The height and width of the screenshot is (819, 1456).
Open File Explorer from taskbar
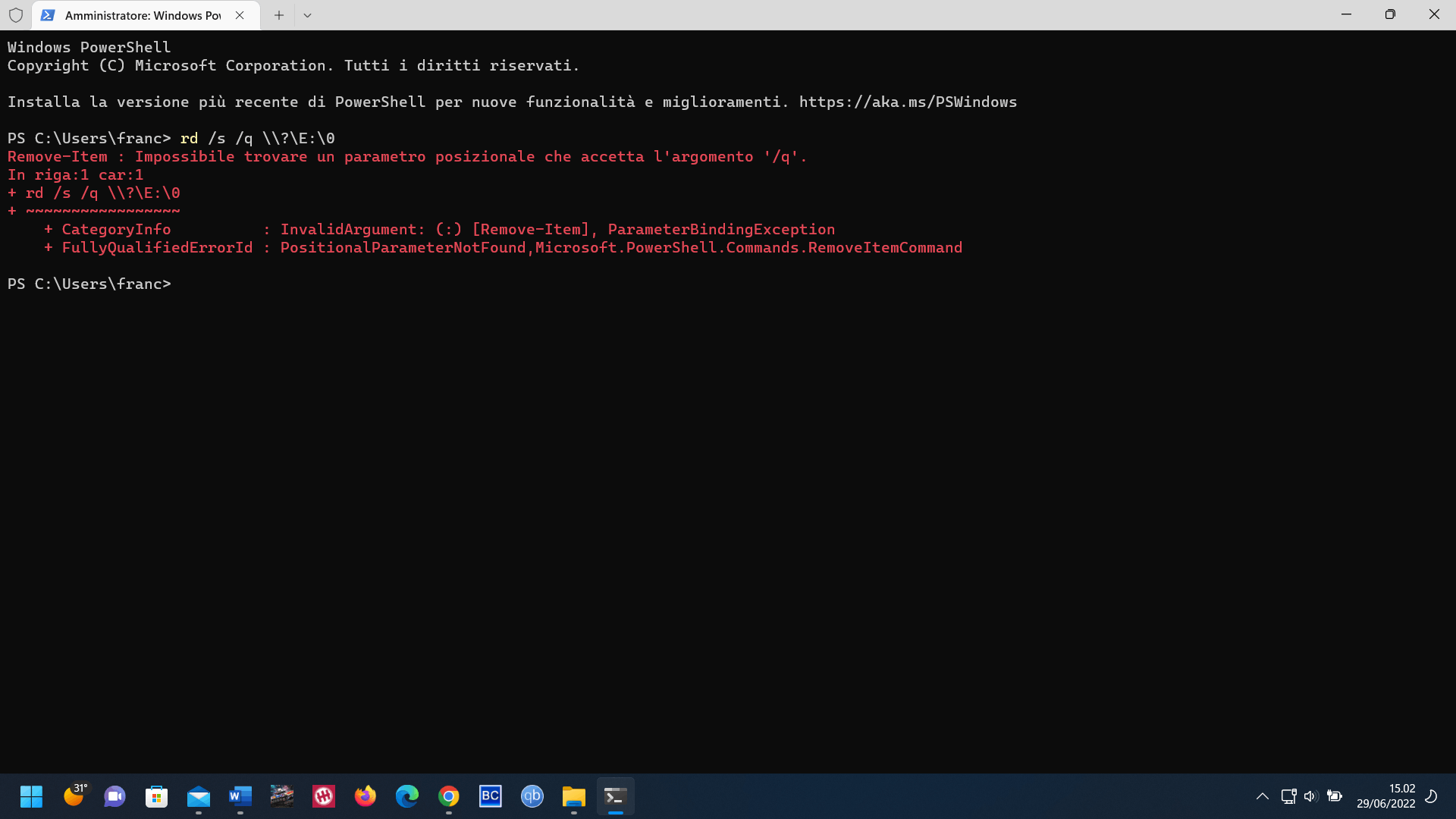pyautogui.click(x=574, y=796)
